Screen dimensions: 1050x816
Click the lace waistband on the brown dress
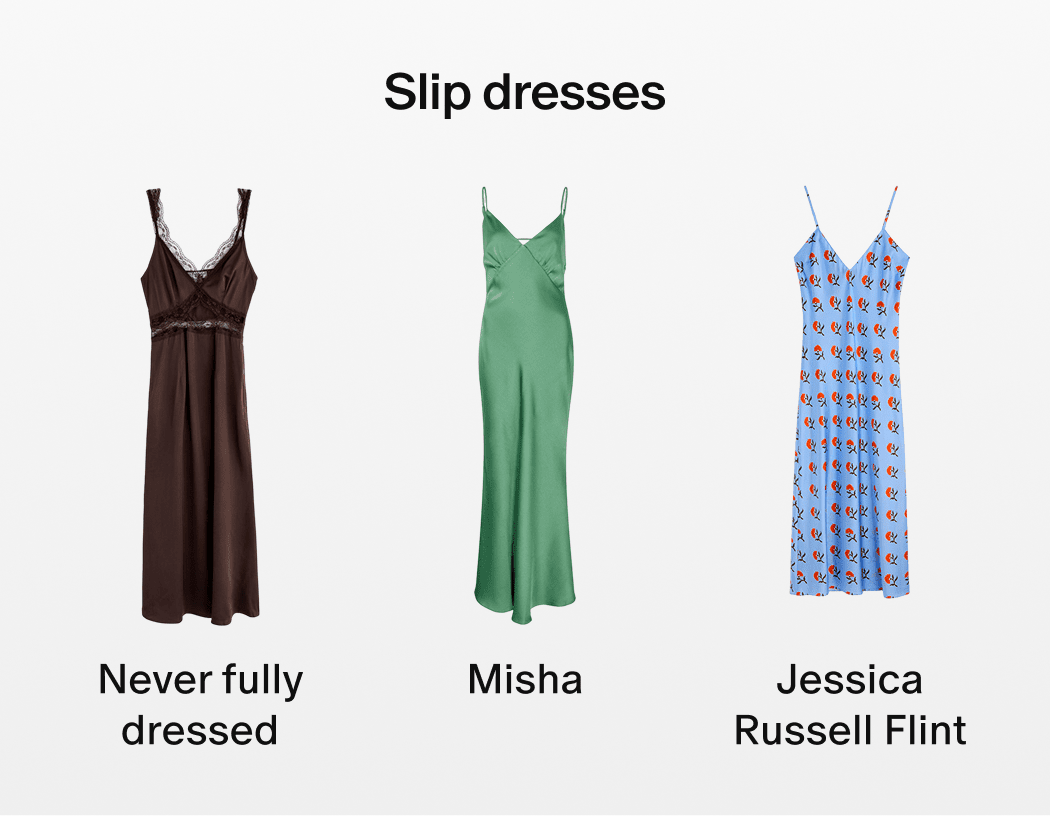click(197, 327)
